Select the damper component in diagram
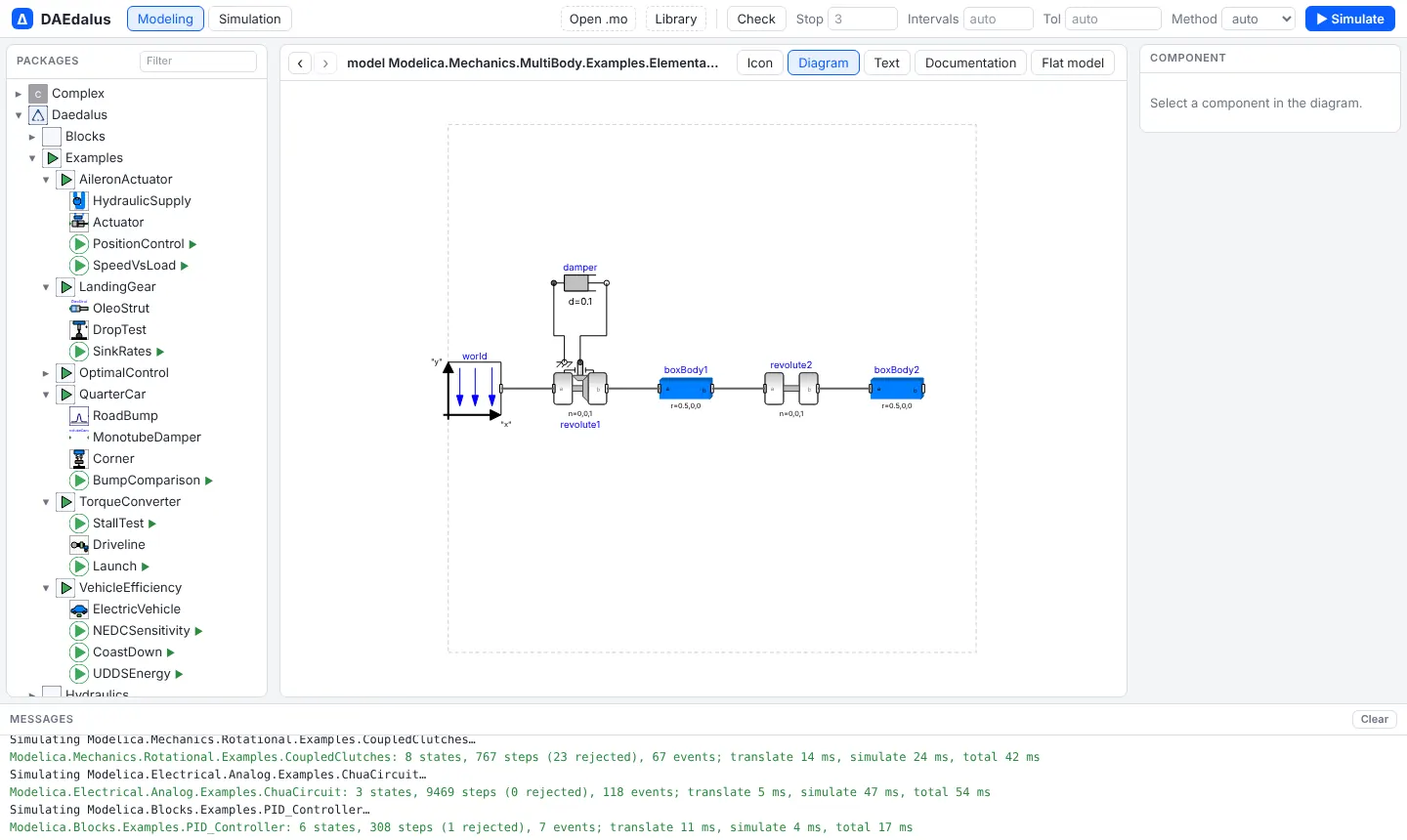Screen dimensions: 1407x840 (x=579, y=283)
